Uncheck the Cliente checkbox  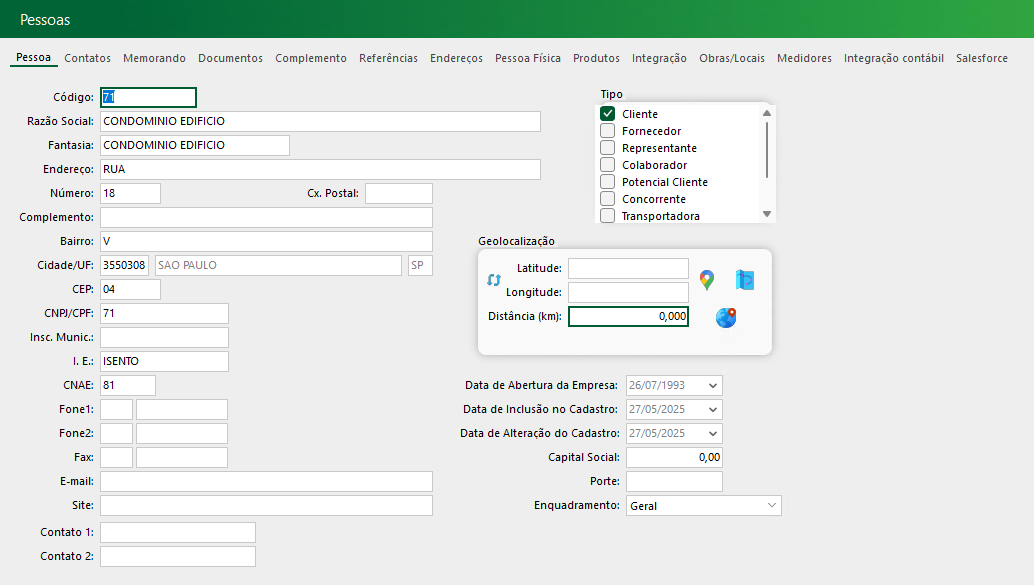click(x=607, y=113)
